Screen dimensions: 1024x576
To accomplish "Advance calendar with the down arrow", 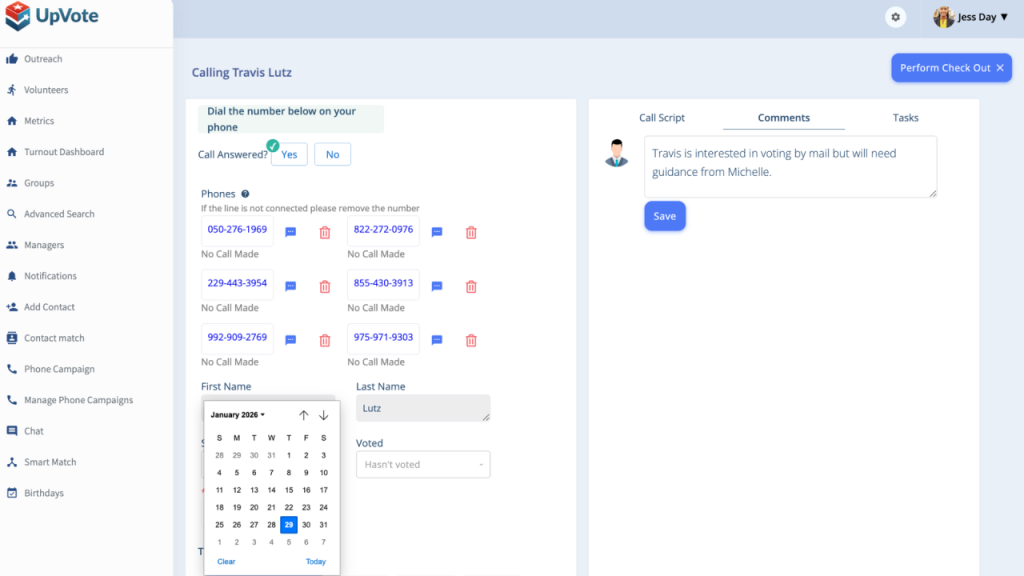I will 324,415.
